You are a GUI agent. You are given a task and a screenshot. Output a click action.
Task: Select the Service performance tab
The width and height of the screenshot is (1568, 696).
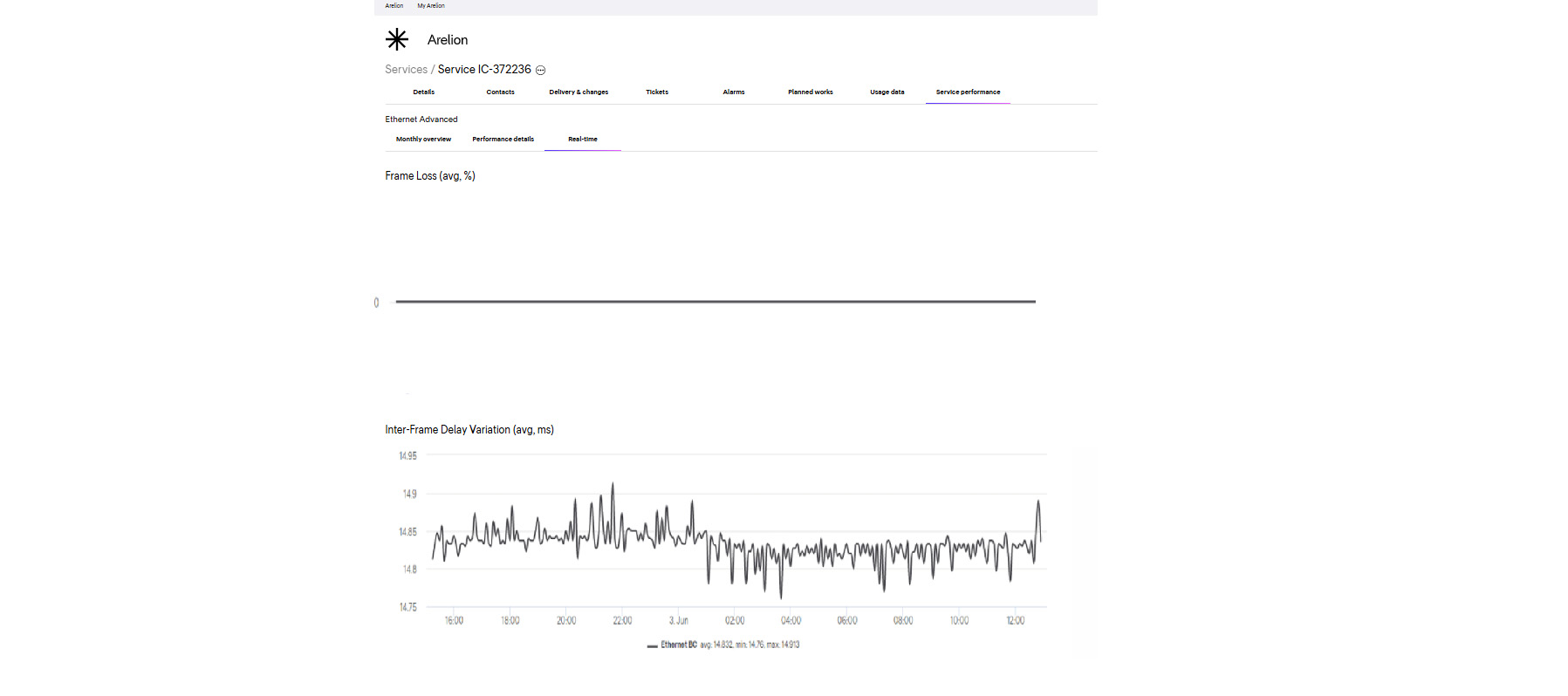(968, 92)
